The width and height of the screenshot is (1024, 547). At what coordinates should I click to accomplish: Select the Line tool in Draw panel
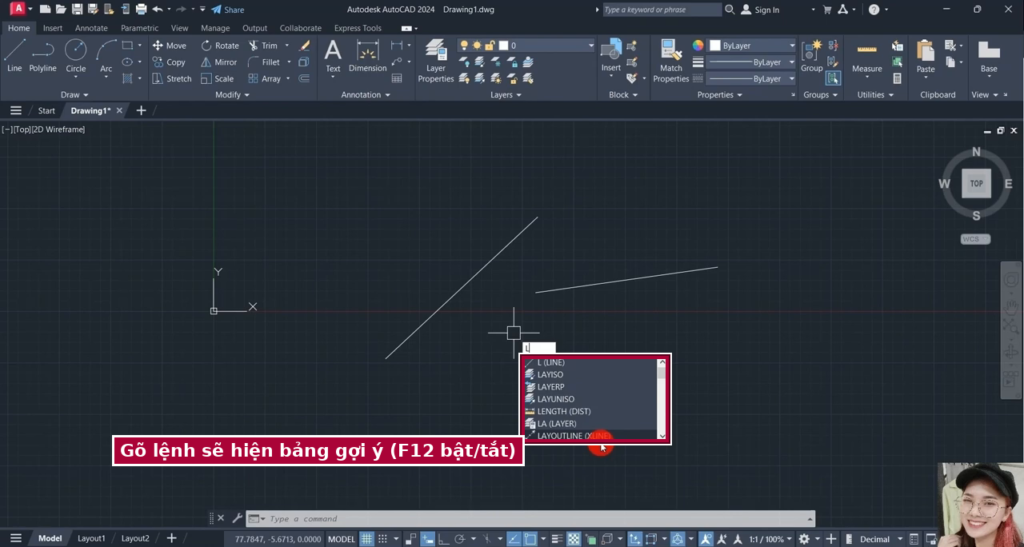(14, 55)
